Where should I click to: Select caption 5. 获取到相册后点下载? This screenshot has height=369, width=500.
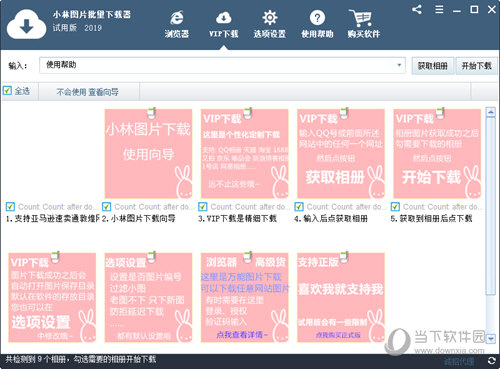(x=431, y=219)
